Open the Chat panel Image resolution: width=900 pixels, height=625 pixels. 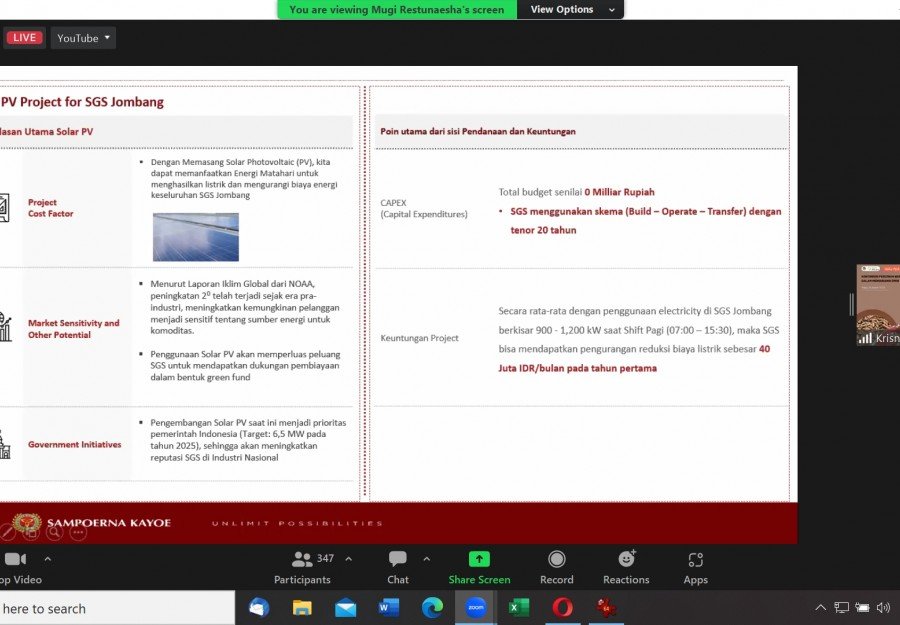tap(398, 566)
